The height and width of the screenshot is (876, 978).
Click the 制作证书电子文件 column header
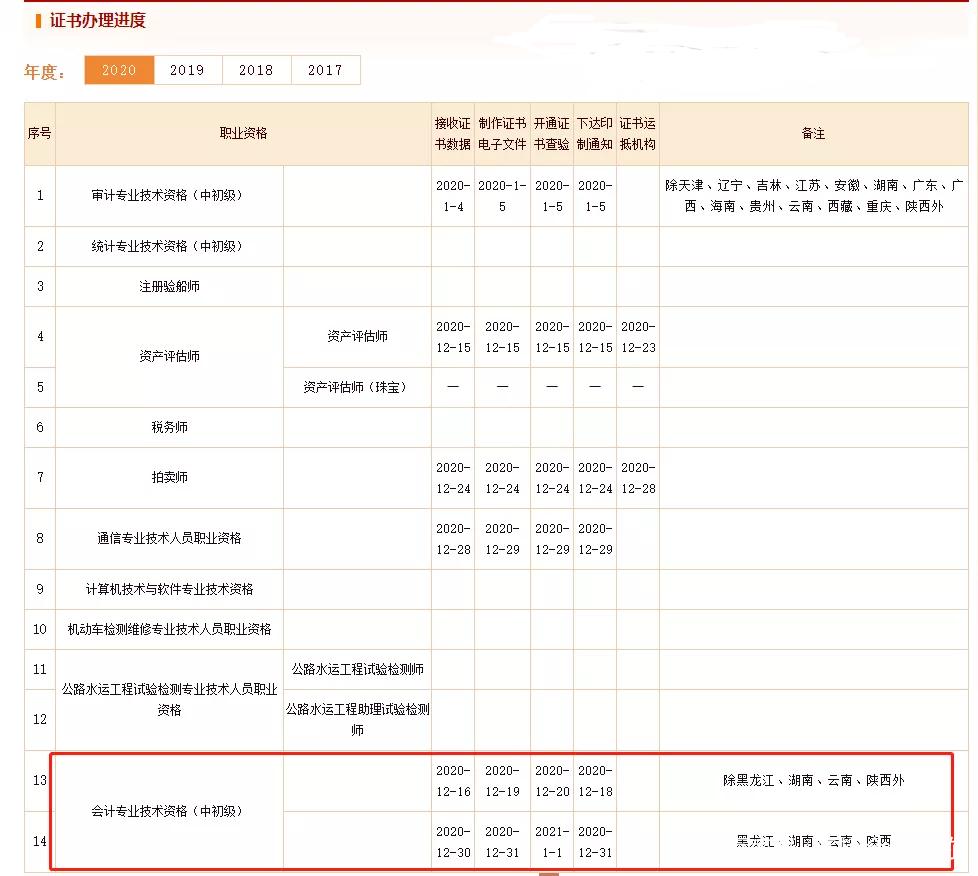pyautogui.click(x=502, y=134)
